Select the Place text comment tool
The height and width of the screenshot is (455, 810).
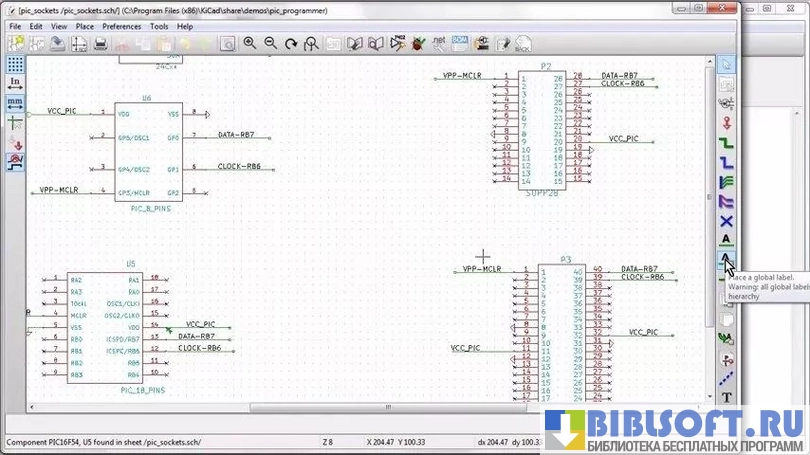pyautogui.click(x=727, y=397)
